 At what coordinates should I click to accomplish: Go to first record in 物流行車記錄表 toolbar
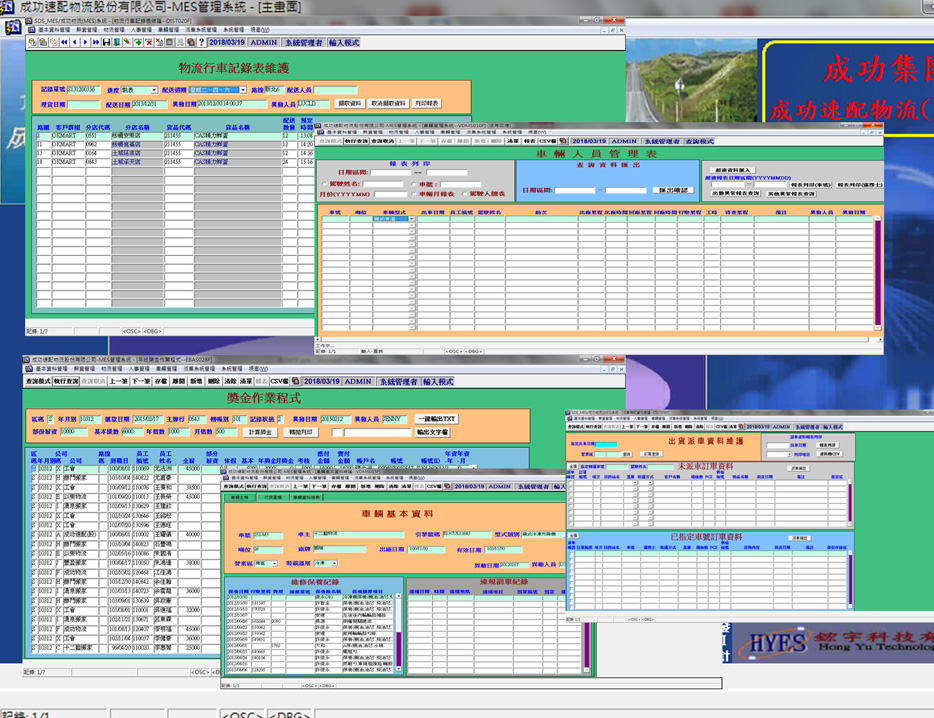point(64,42)
